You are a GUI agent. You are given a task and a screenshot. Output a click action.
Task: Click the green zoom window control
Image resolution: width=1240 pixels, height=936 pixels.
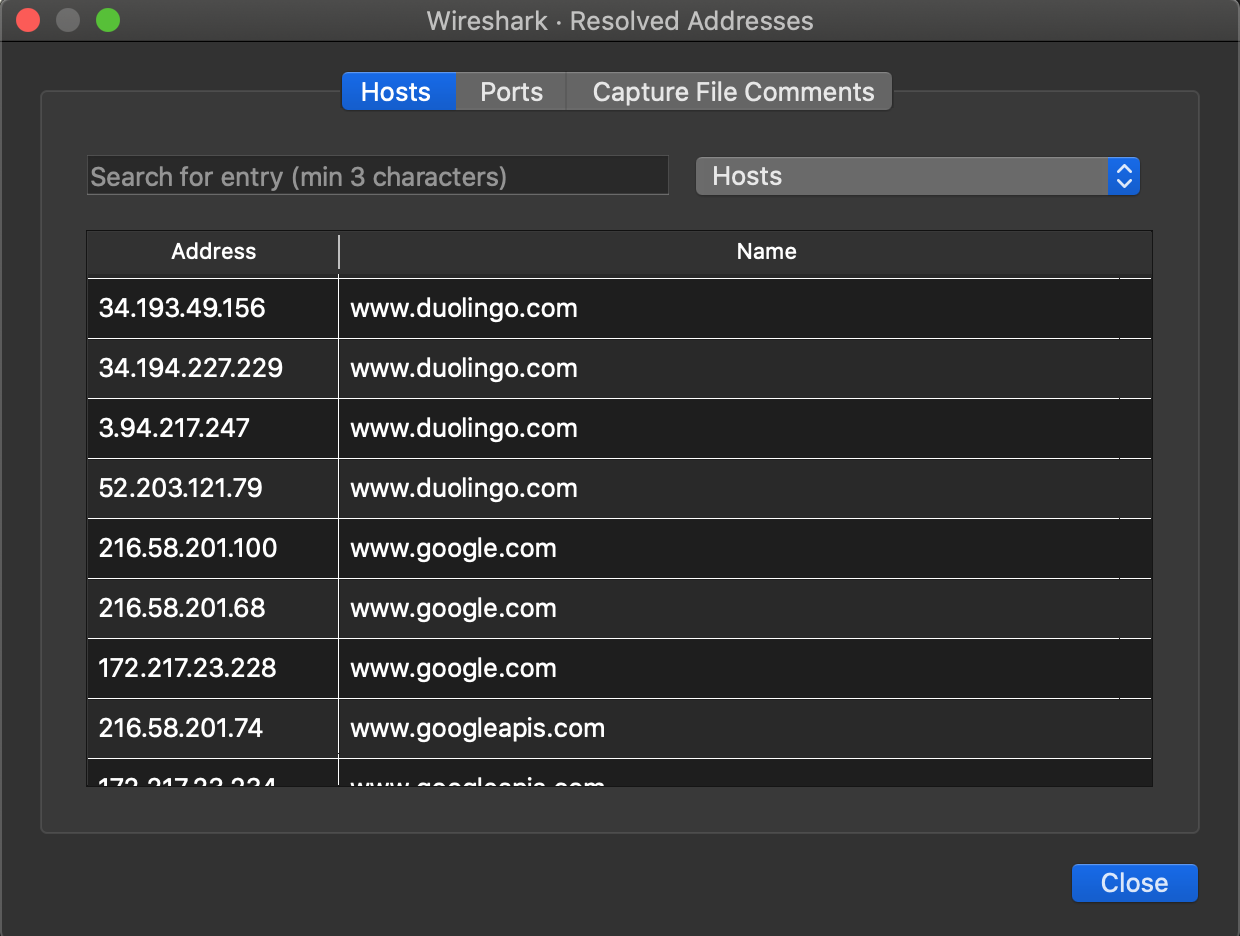[109, 19]
